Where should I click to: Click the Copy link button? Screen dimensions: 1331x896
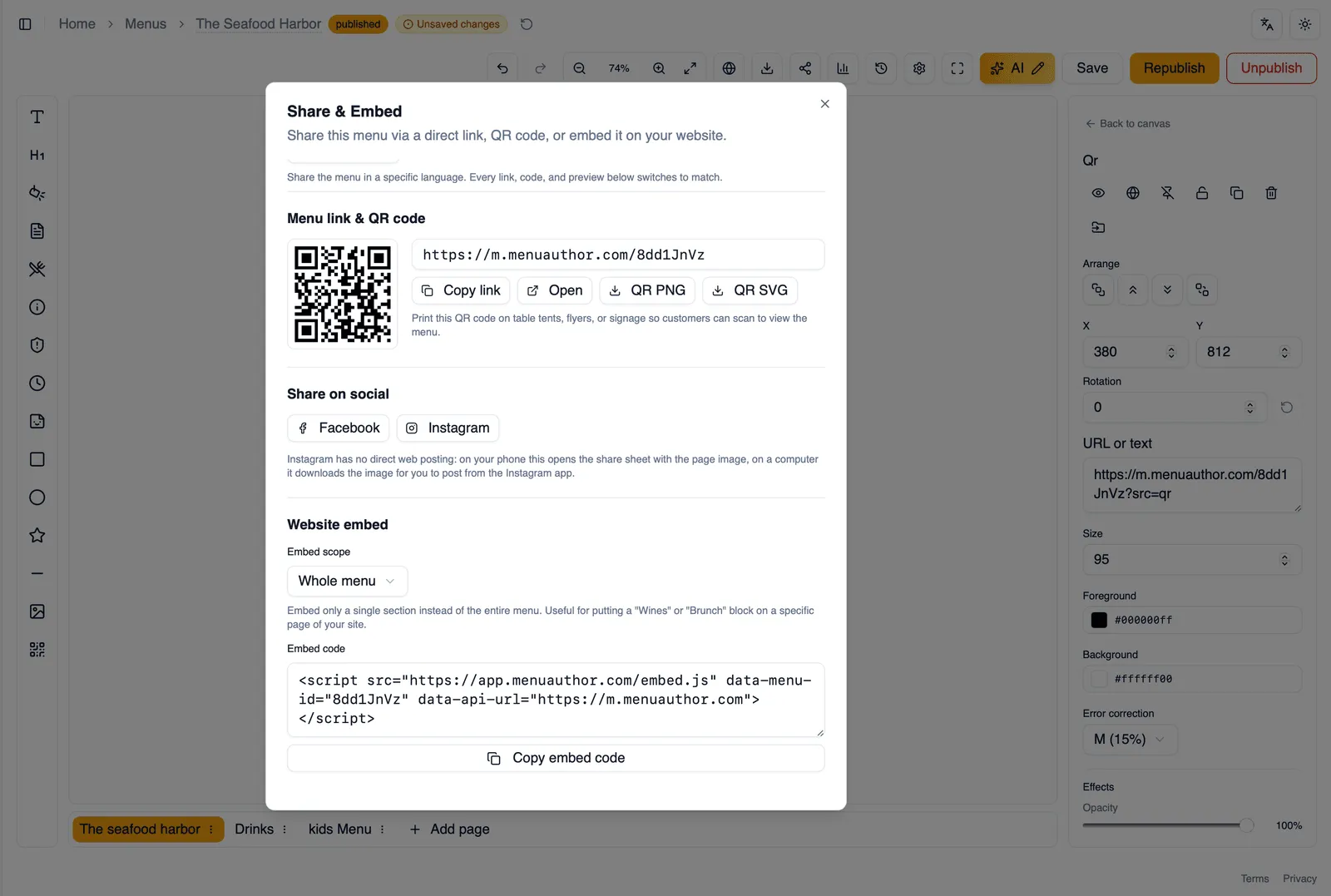(461, 290)
